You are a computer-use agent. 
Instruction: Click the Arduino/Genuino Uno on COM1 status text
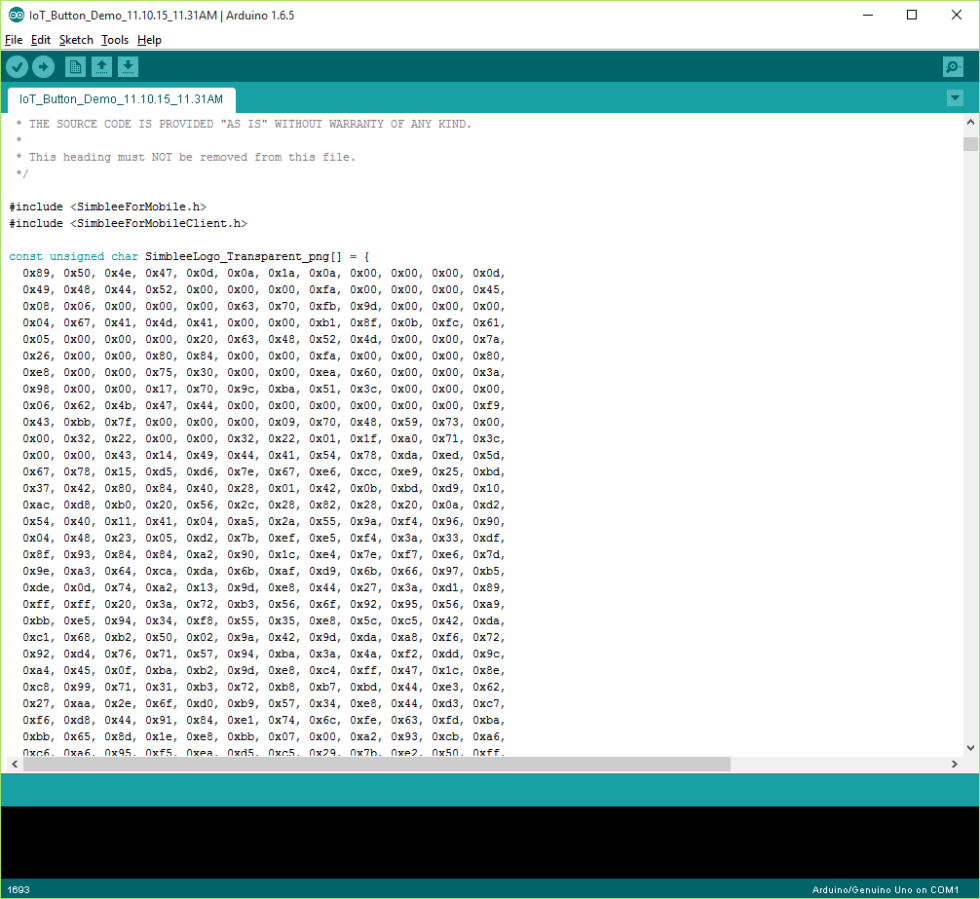coord(885,890)
